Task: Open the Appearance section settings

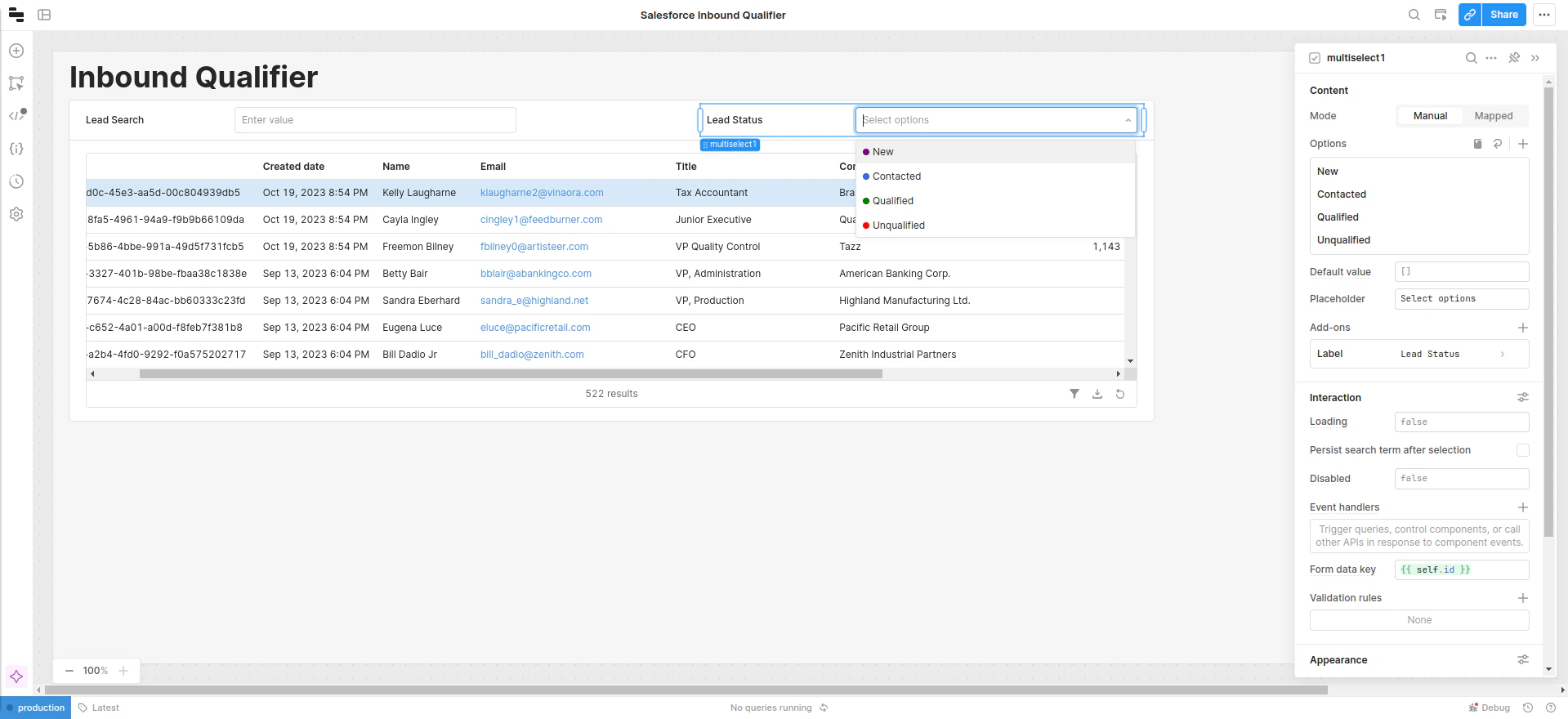Action: [1523, 660]
